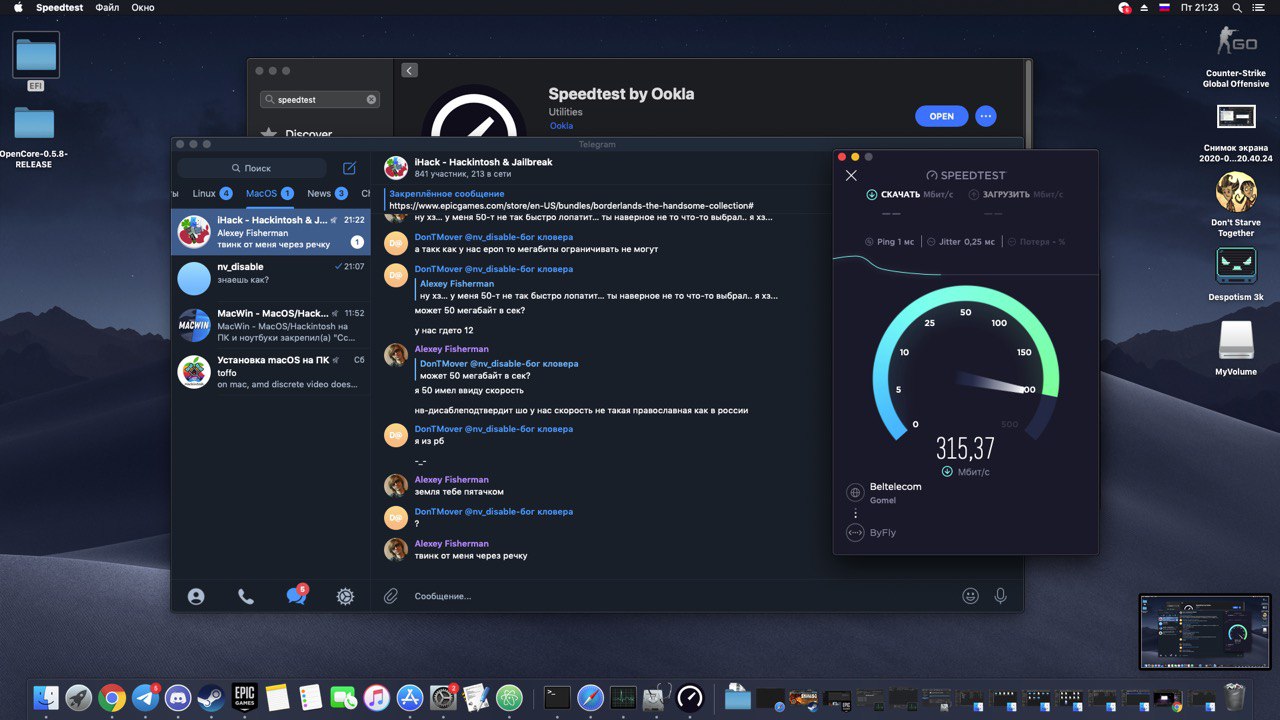
Task: Click the Сообщение message input field
Action: click(x=680, y=596)
